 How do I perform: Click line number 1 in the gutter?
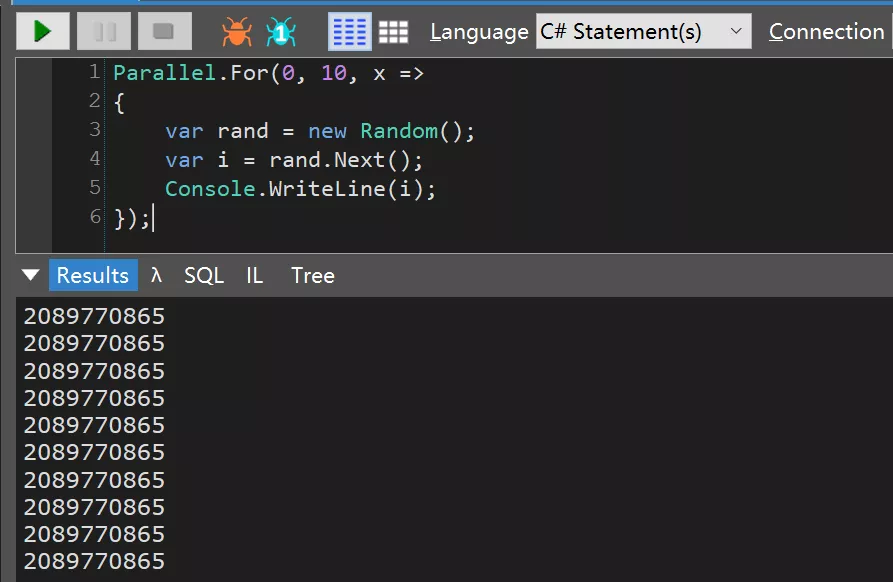pos(94,72)
